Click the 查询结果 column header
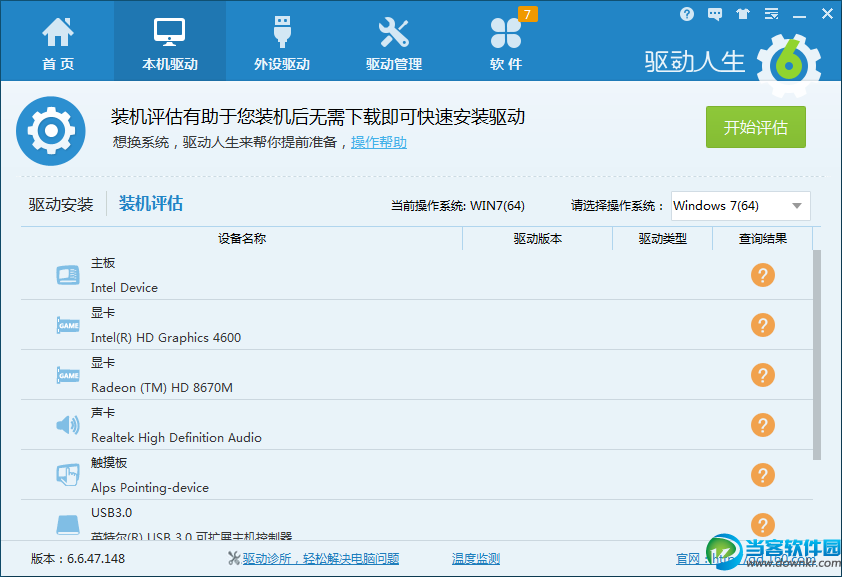842x577 pixels. coord(763,238)
